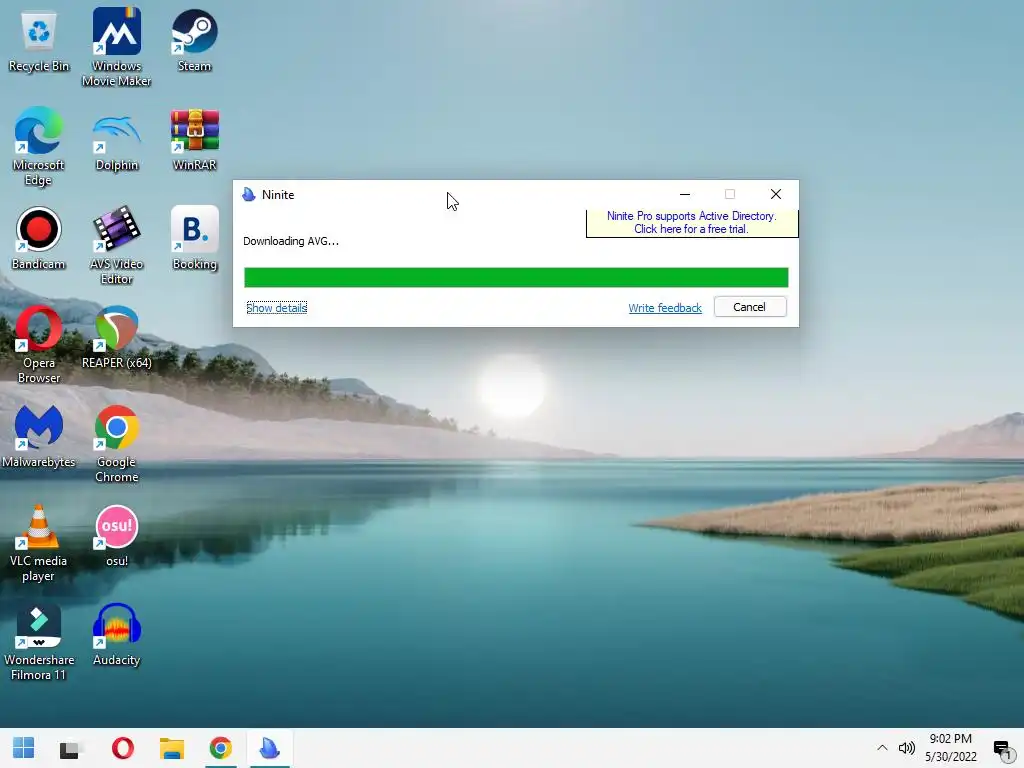Select the Malwarebytes desktop icon
This screenshot has width=1024, height=768.
point(39,436)
